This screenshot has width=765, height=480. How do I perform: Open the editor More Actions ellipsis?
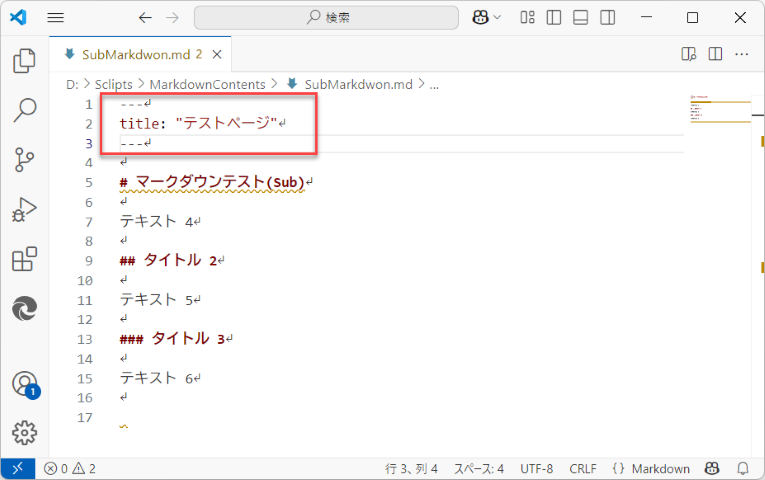pyautogui.click(x=742, y=54)
